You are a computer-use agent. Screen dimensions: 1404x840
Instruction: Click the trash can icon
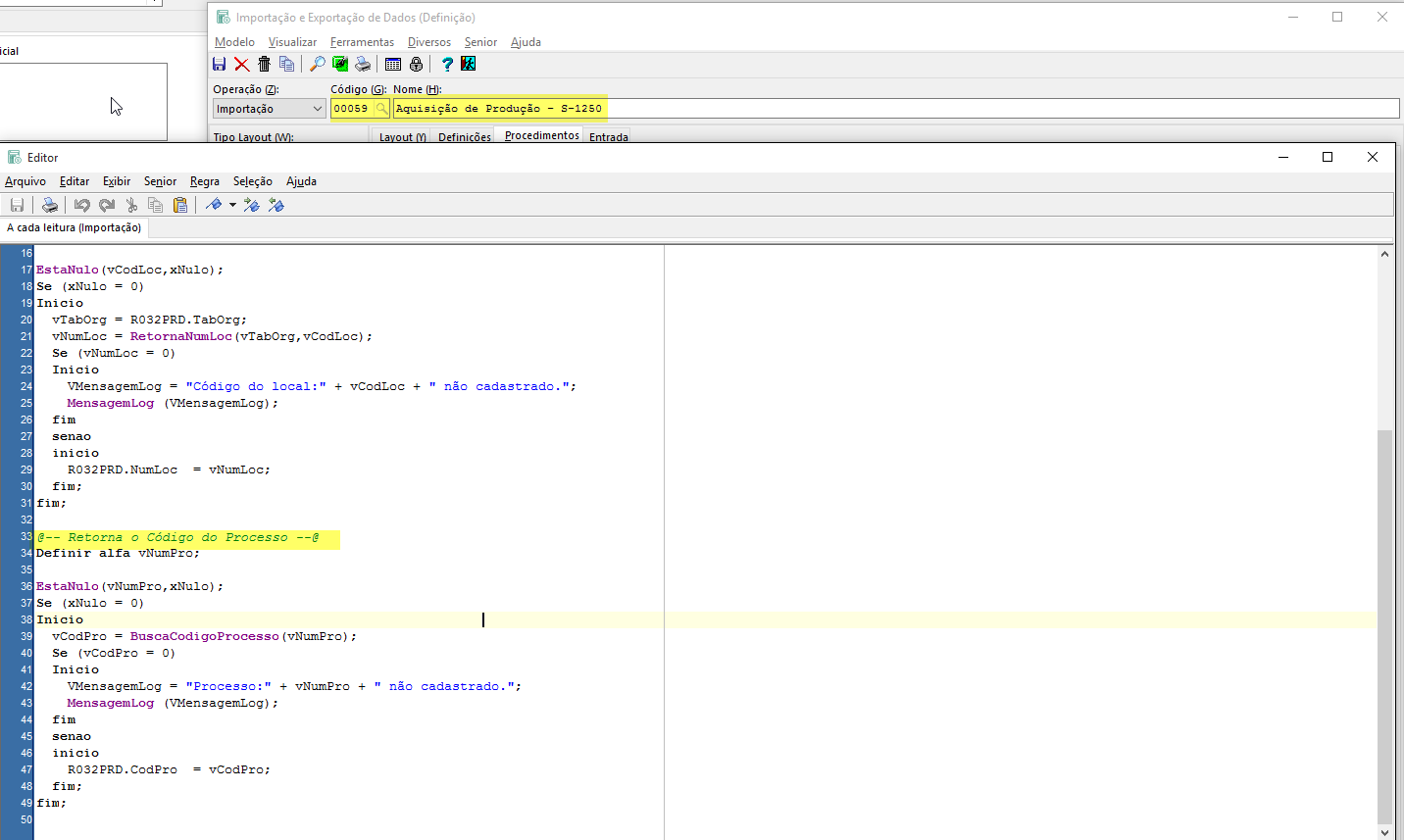coord(264,65)
